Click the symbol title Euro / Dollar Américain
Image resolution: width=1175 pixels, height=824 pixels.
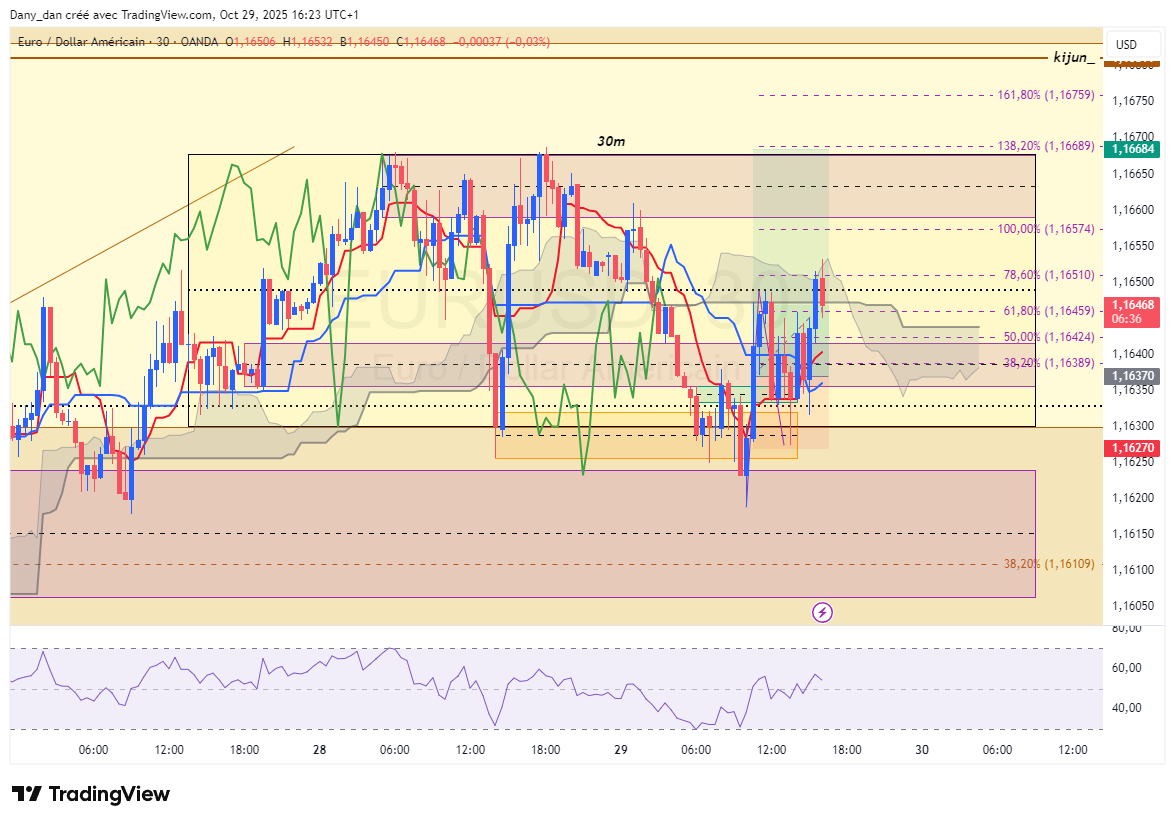pyautogui.click(x=81, y=42)
